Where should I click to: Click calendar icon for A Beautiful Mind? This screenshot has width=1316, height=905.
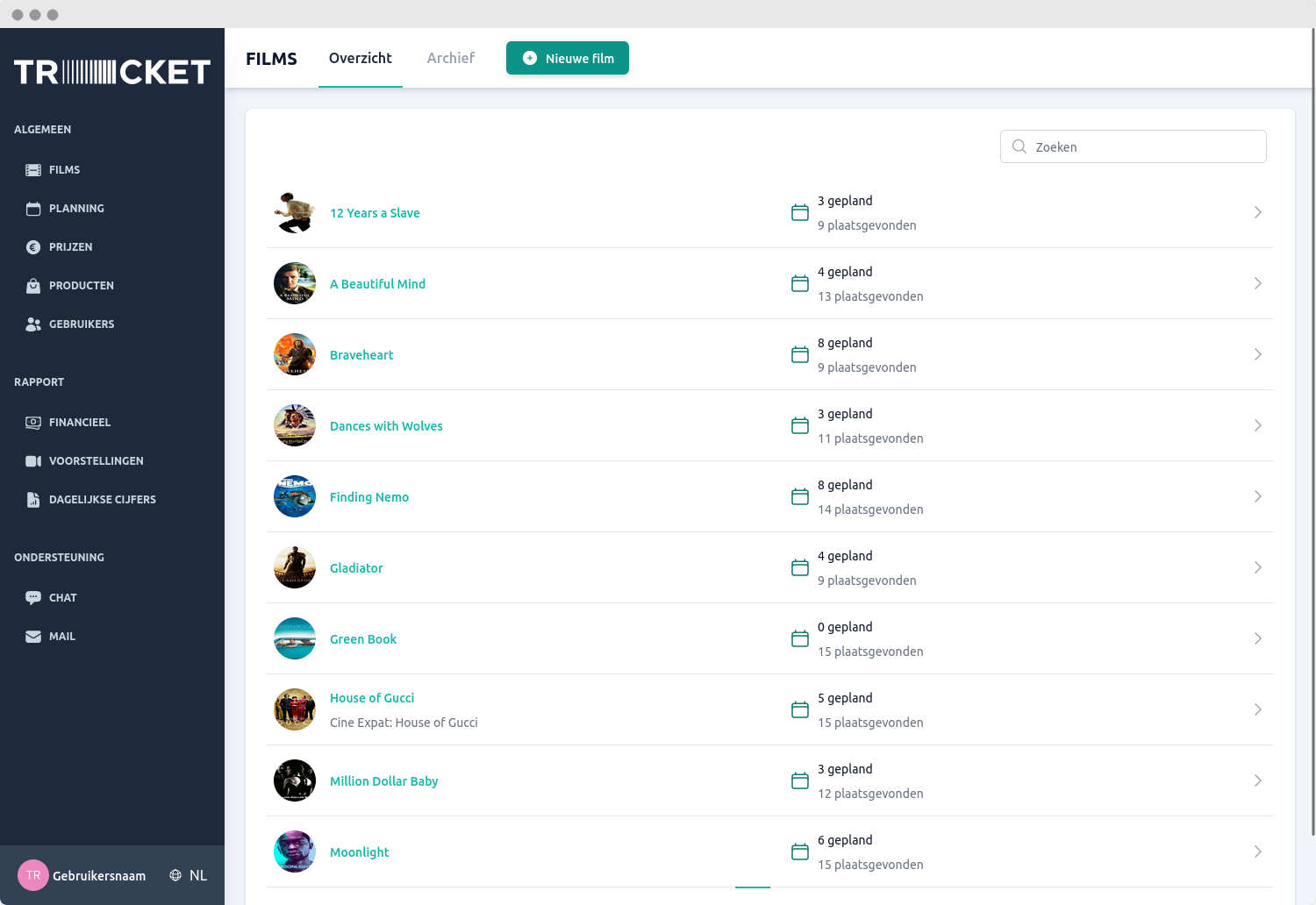coord(800,283)
